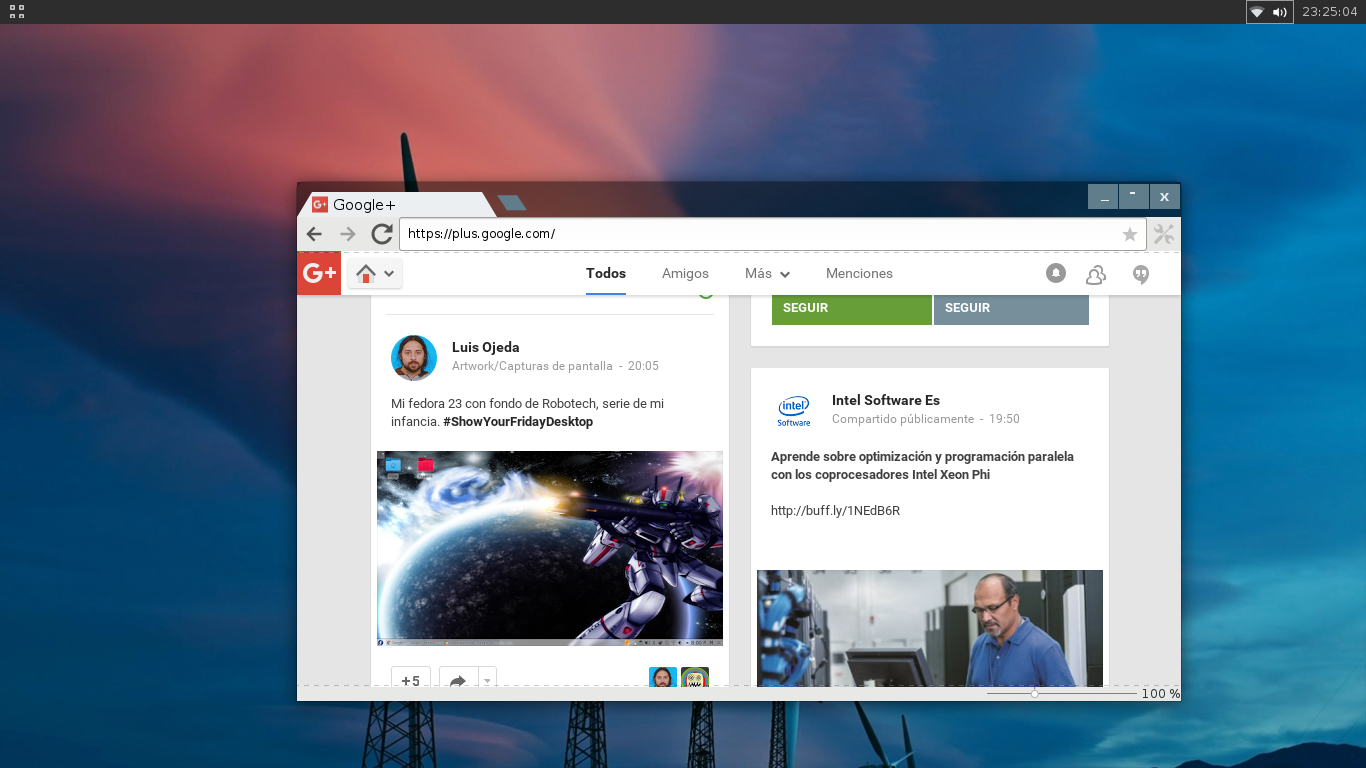Open the Home navigation dropdown
This screenshot has height=768, width=1366.
click(x=375, y=273)
